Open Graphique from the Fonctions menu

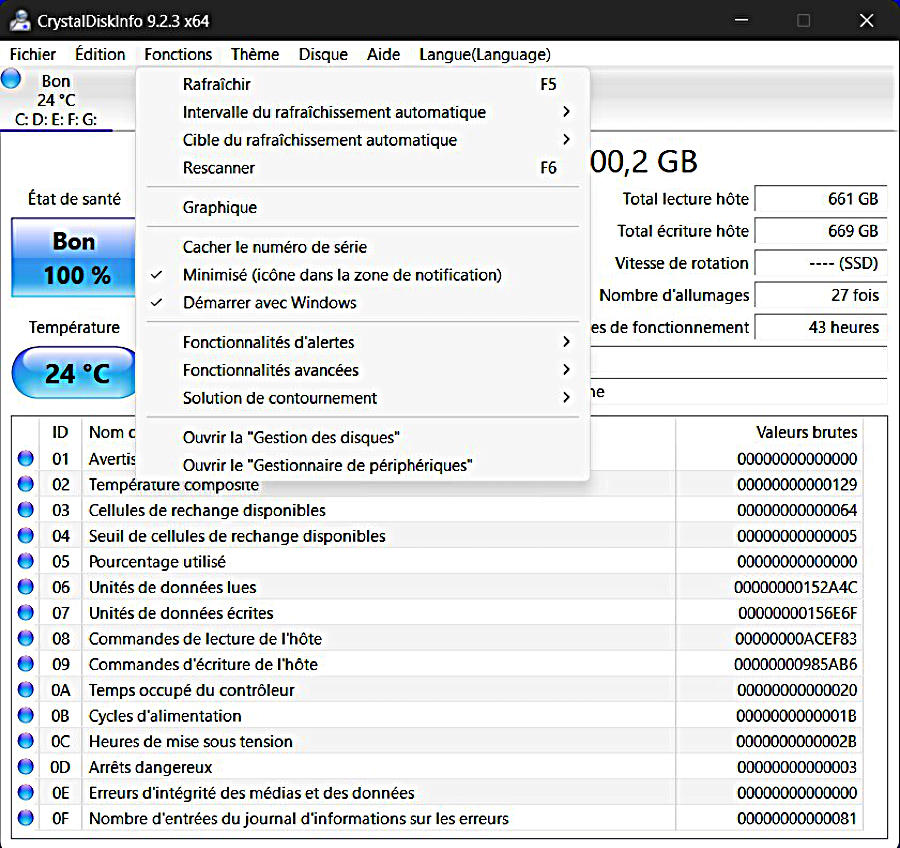pos(363,207)
